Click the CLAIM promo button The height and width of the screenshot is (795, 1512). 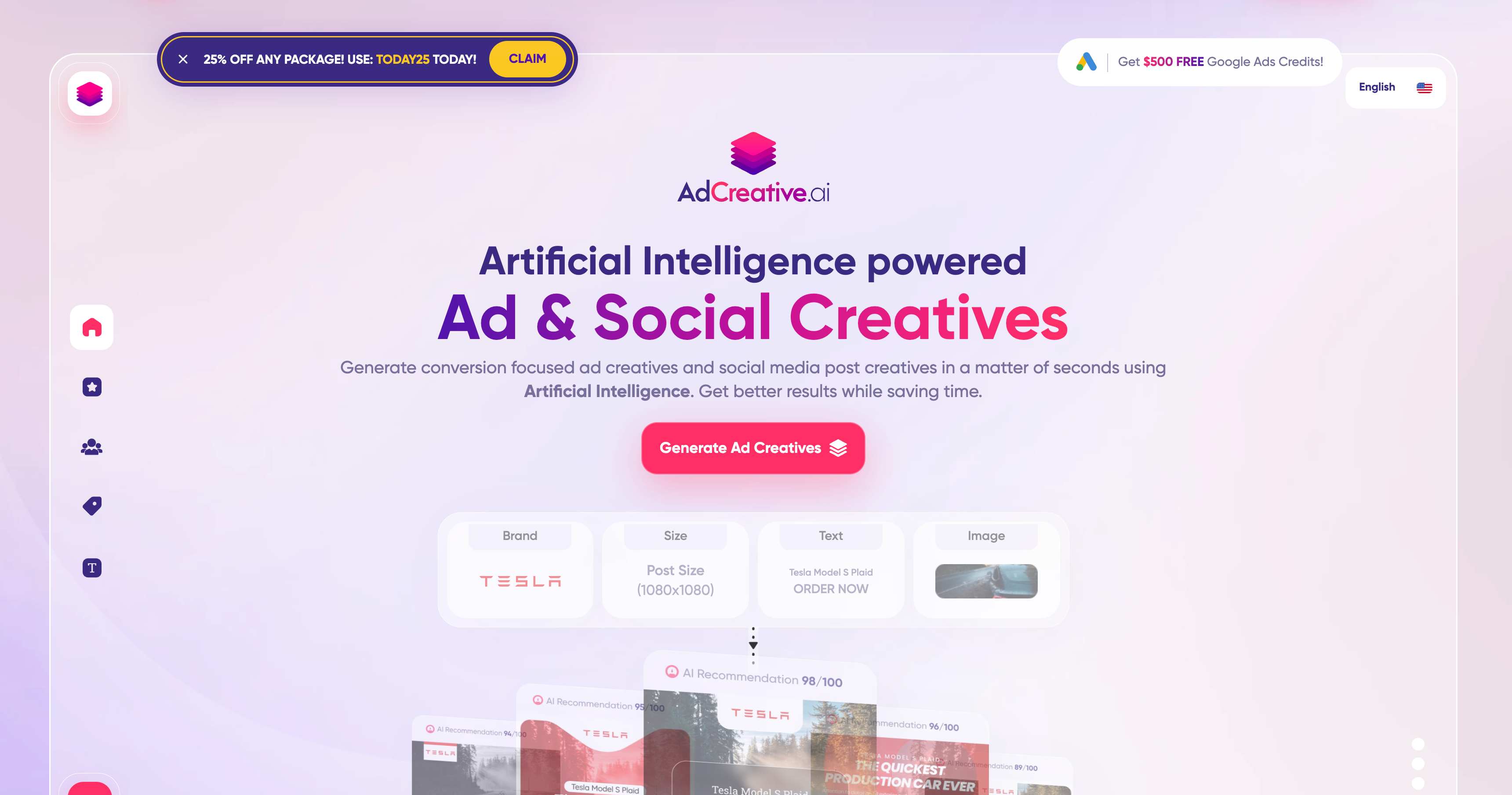(x=527, y=59)
